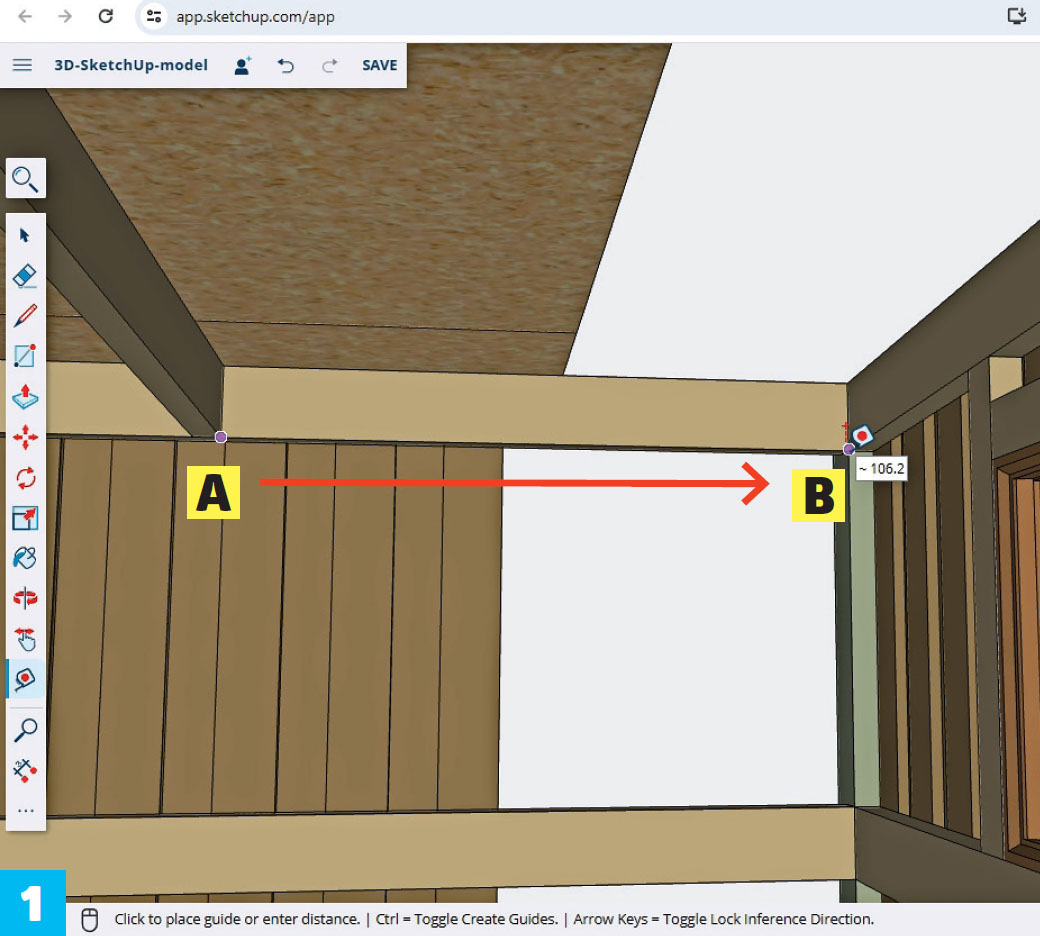Open the share/add user icon
The height and width of the screenshot is (936, 1040).
tap(242, 65)
